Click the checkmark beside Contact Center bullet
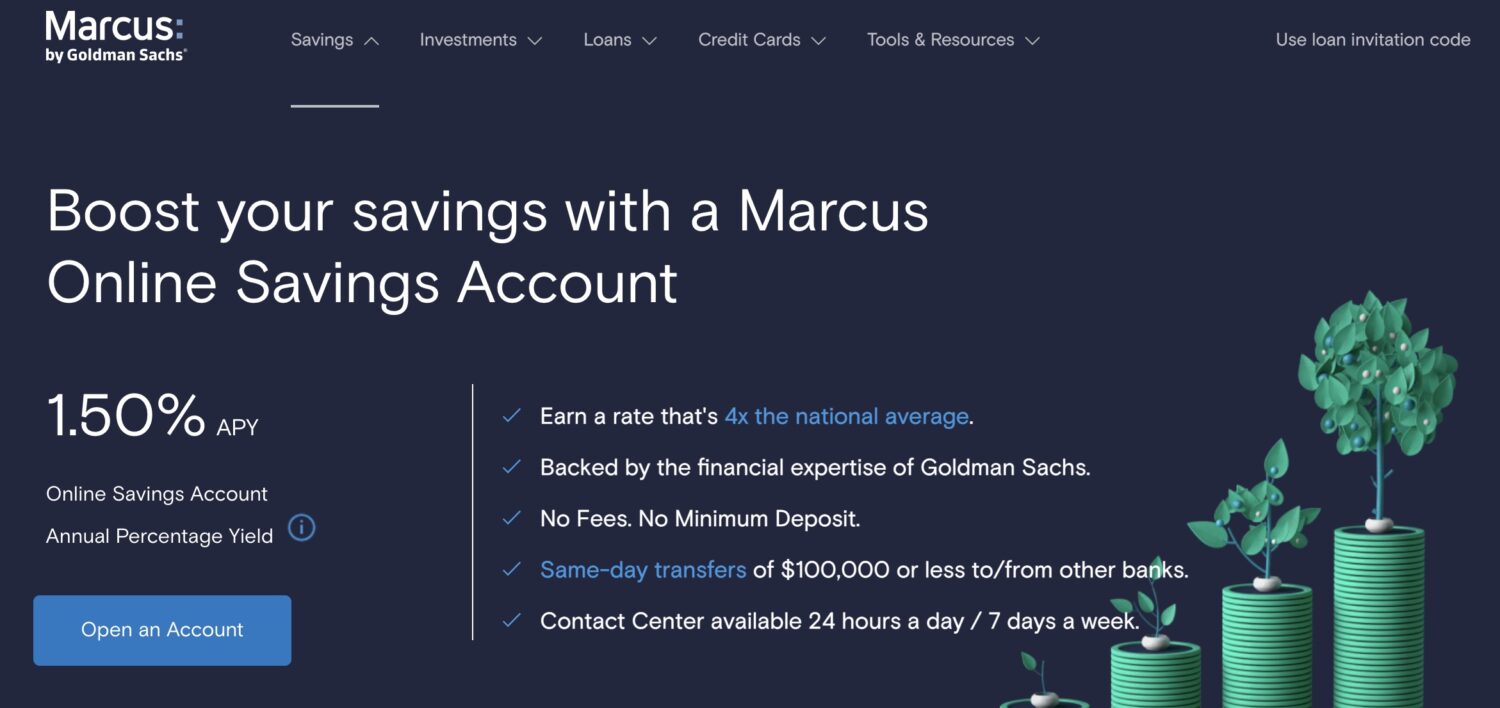Viewport: 1500px width, 708px height. coord(513,620)
